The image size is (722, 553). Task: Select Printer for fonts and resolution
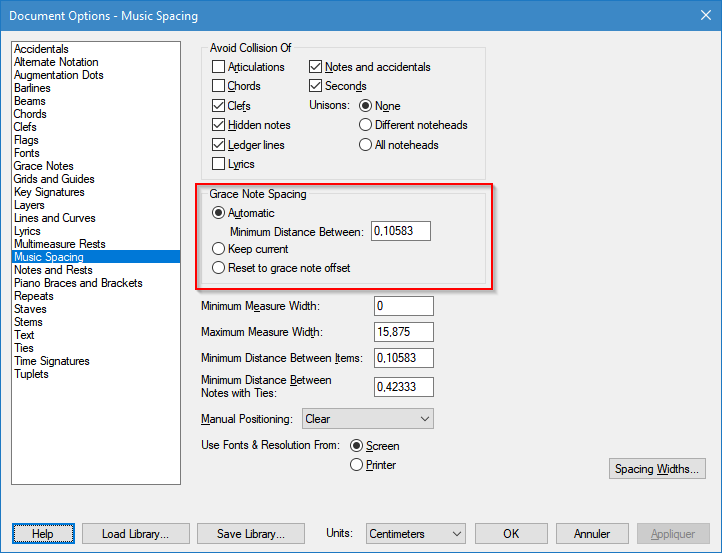[x=357, y=465]
